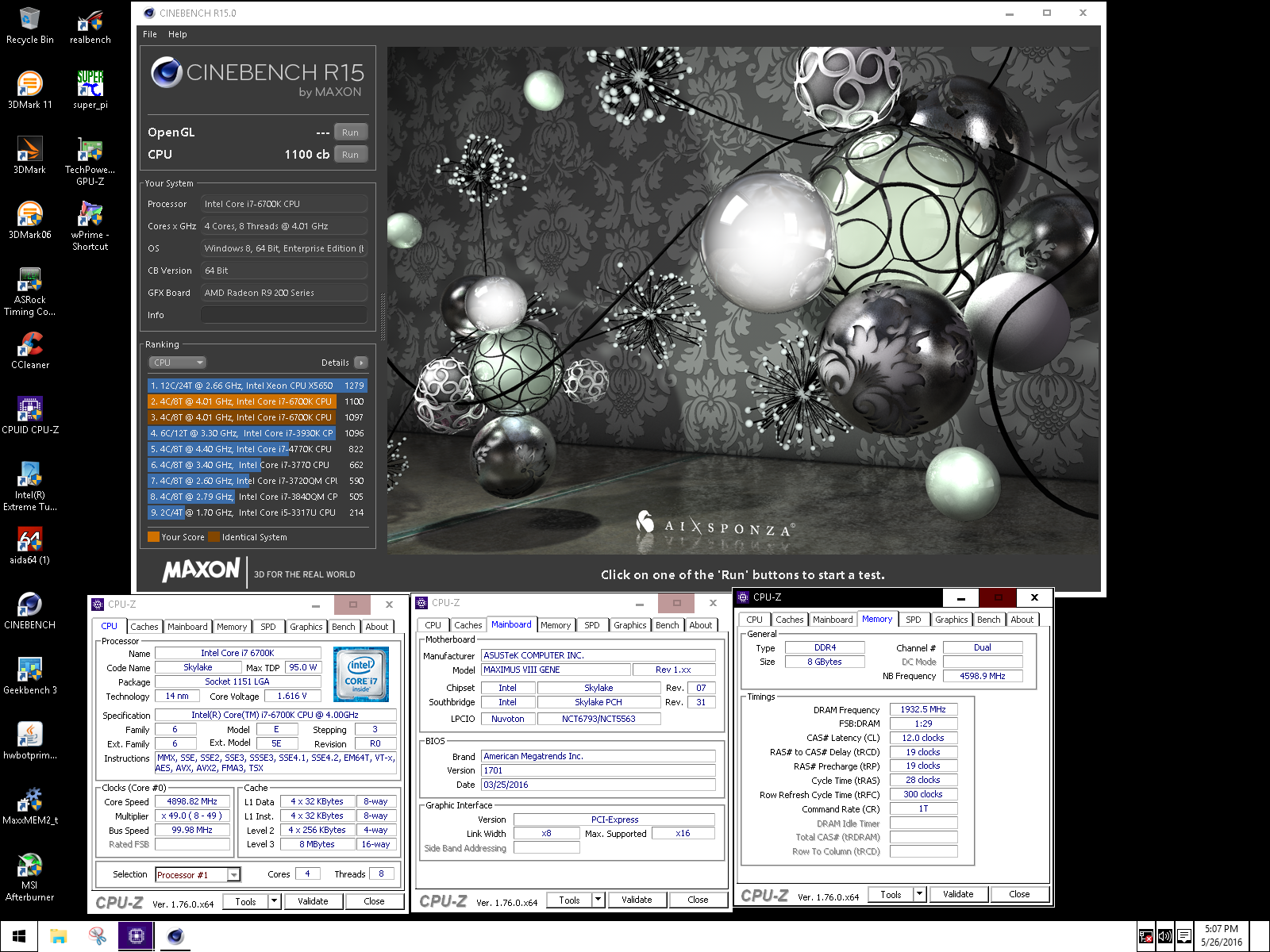Image resolution: width=1270 pixels, height=952 pixels.
Task: Run the OpenGL benchmark test
Action: pos(351,132)
